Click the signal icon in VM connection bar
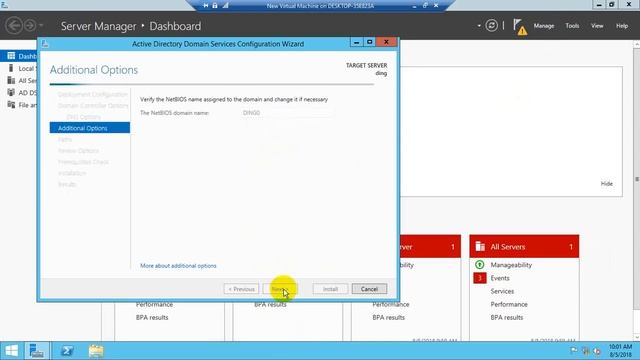The image size is (640, 360). 225,5
